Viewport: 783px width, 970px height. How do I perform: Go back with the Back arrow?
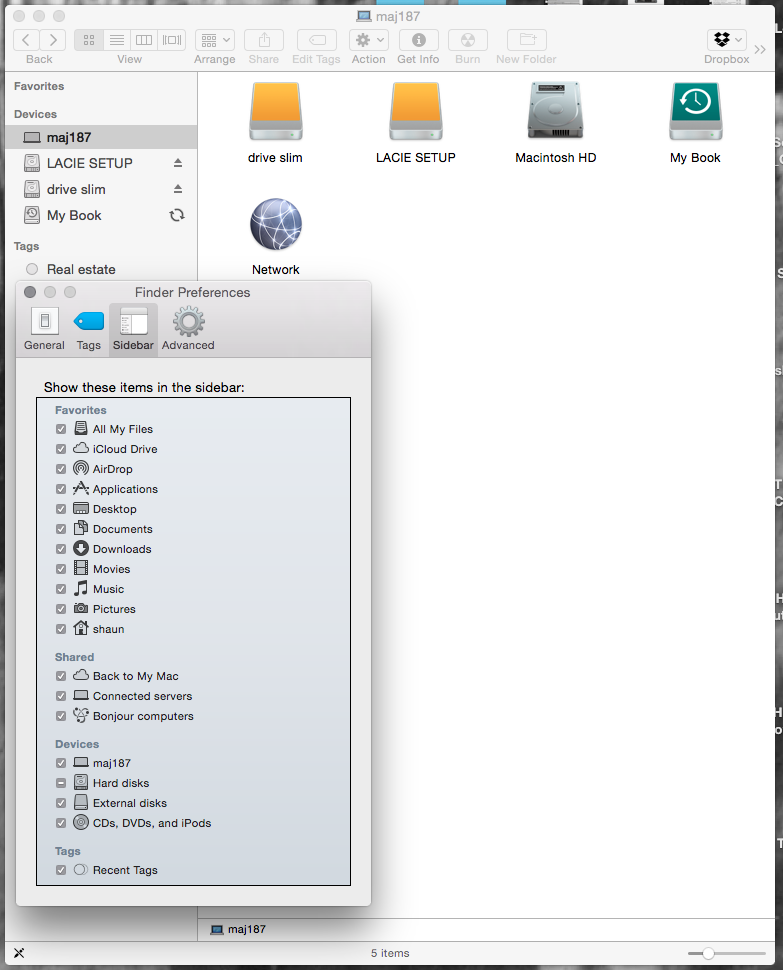(26, 40)
